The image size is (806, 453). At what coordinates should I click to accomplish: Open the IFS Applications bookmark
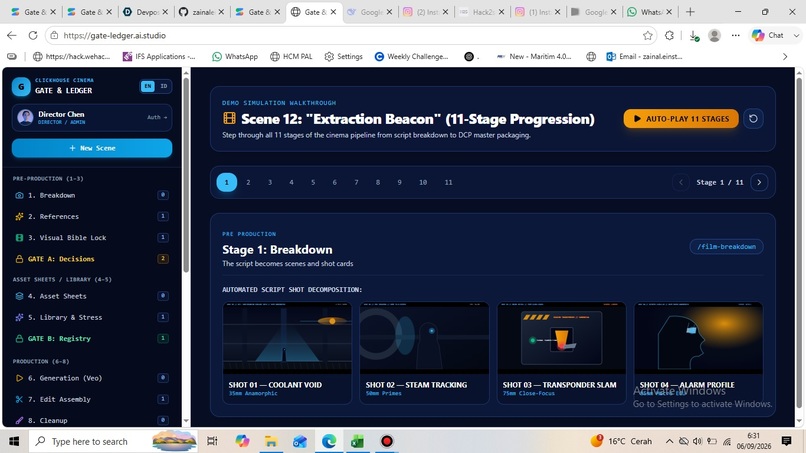click(x=159, y=57)
